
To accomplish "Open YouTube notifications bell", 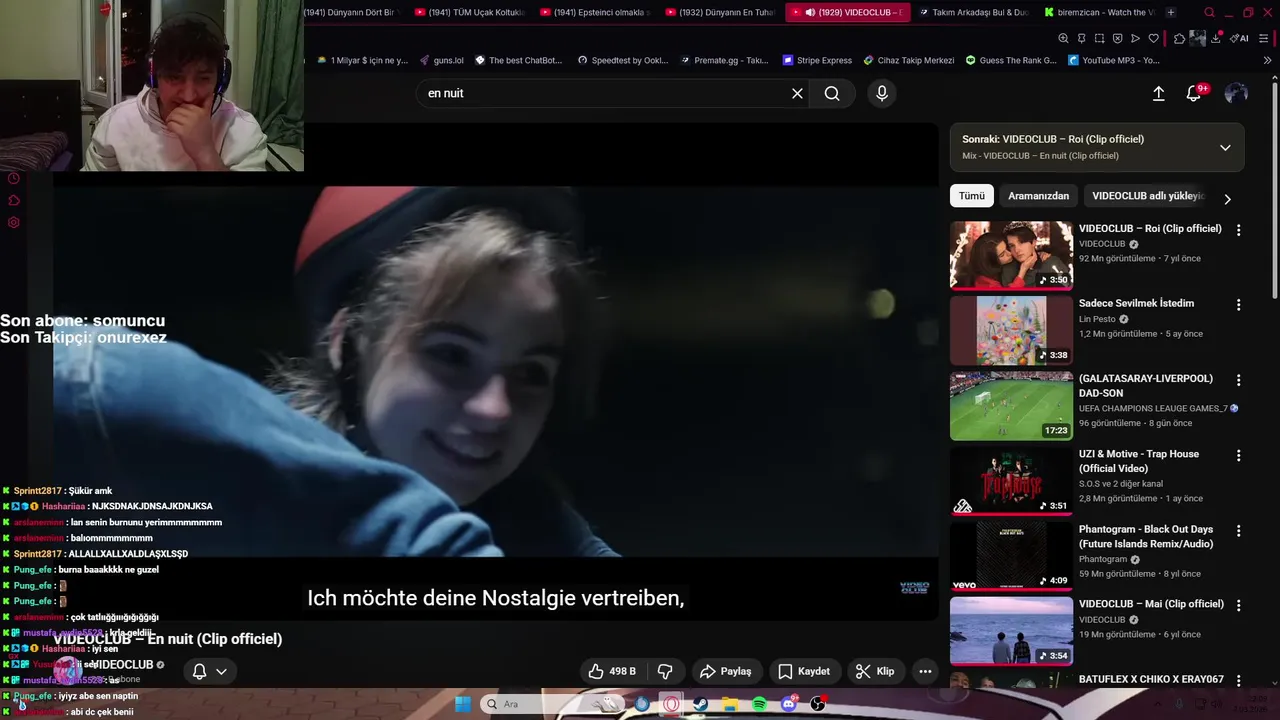I will tap(1193, 93).
